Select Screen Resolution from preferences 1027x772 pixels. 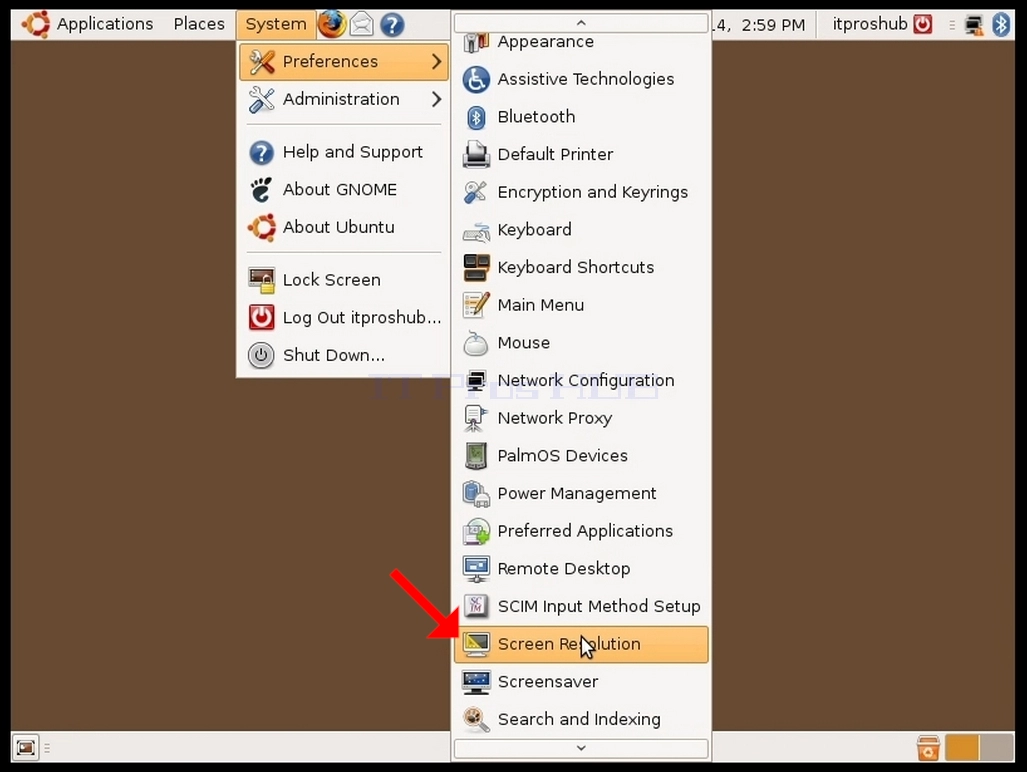(x=581, y=644)
